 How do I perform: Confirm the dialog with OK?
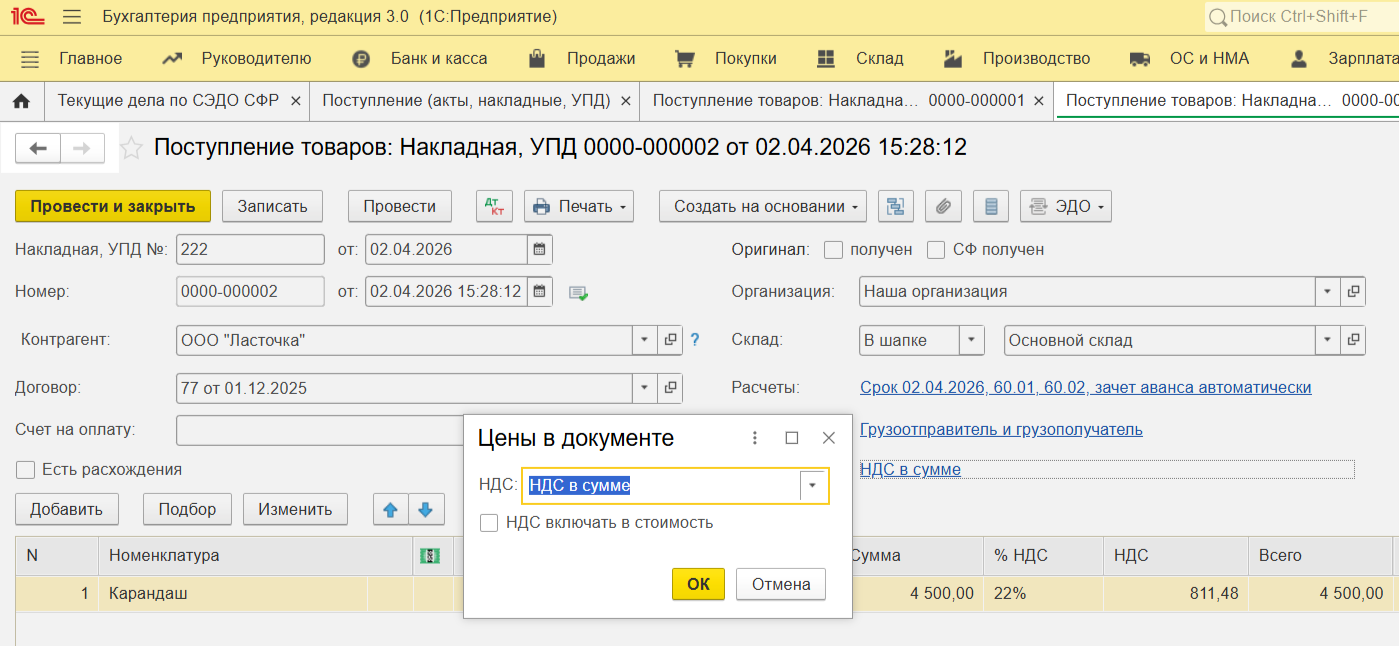(698, 584)
